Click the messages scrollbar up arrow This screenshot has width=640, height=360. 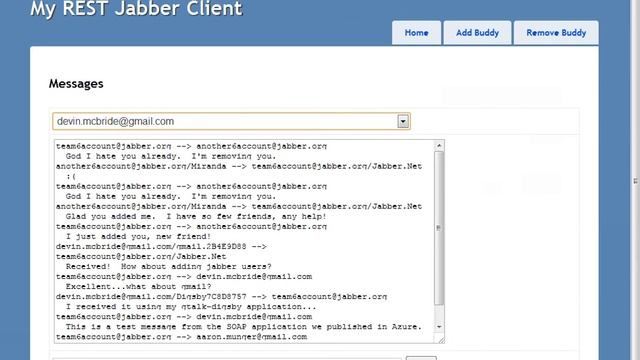(x=439, y=145)
